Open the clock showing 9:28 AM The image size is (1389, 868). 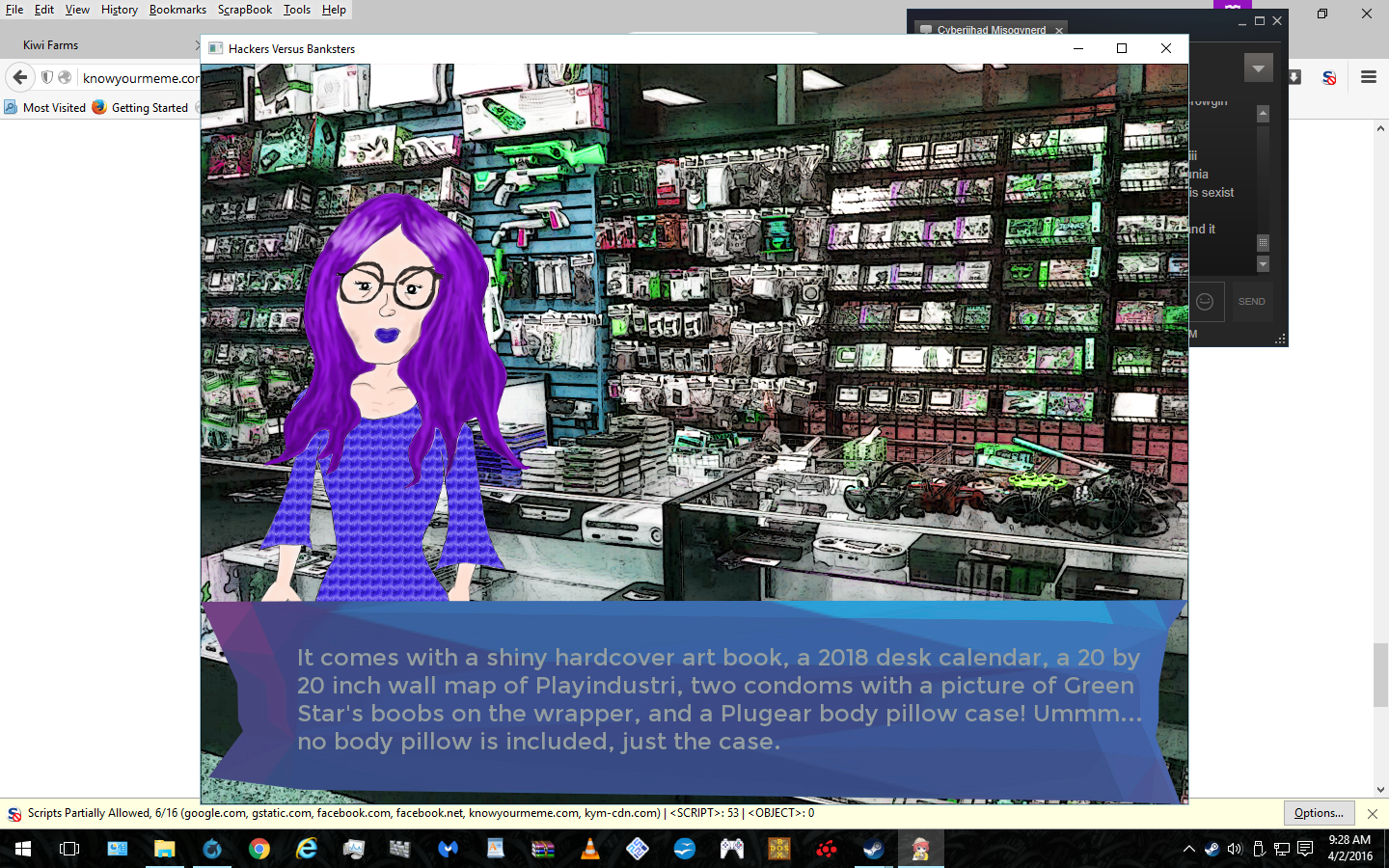click(1349, 848)
